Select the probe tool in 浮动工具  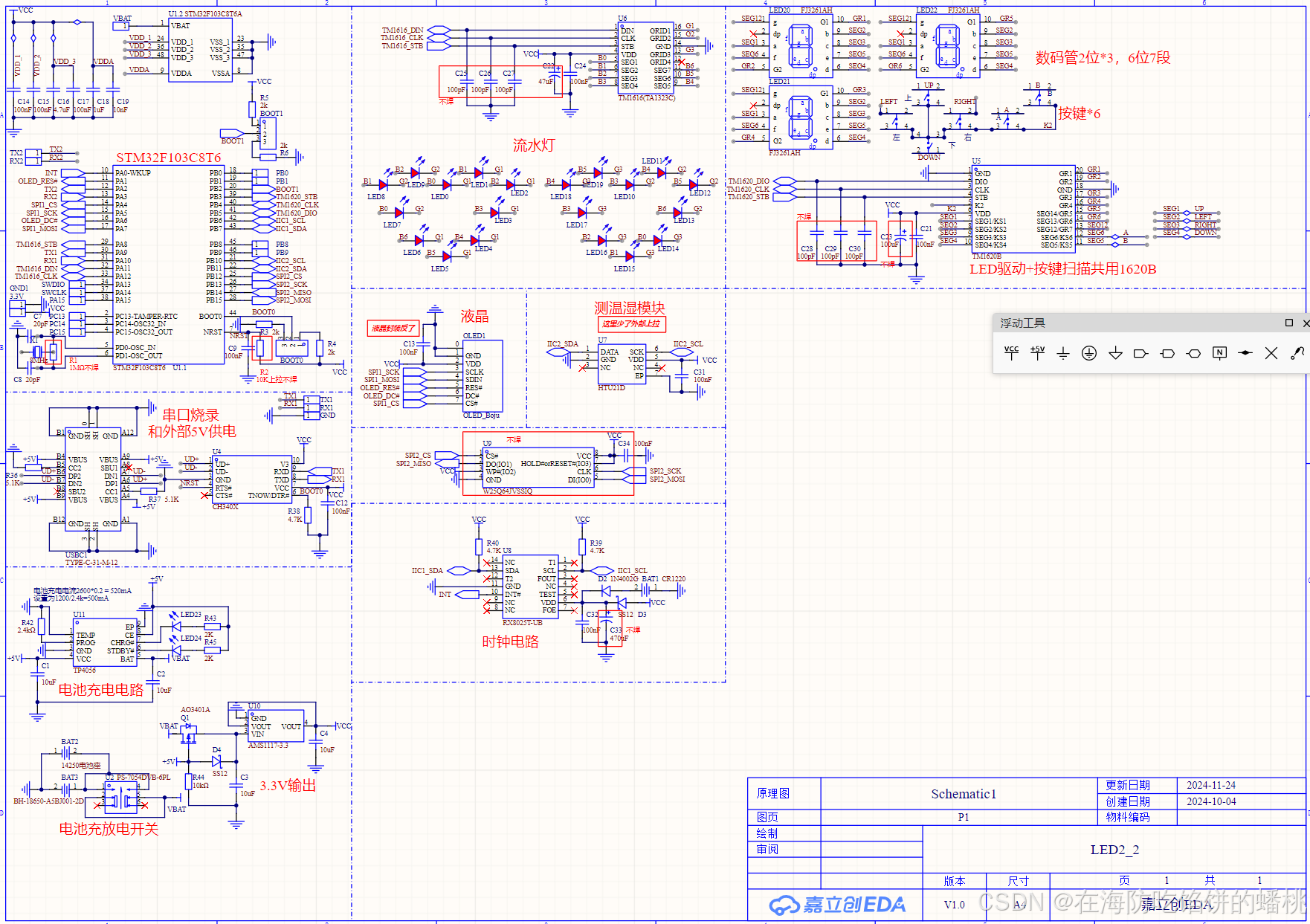pos(1298,353)
